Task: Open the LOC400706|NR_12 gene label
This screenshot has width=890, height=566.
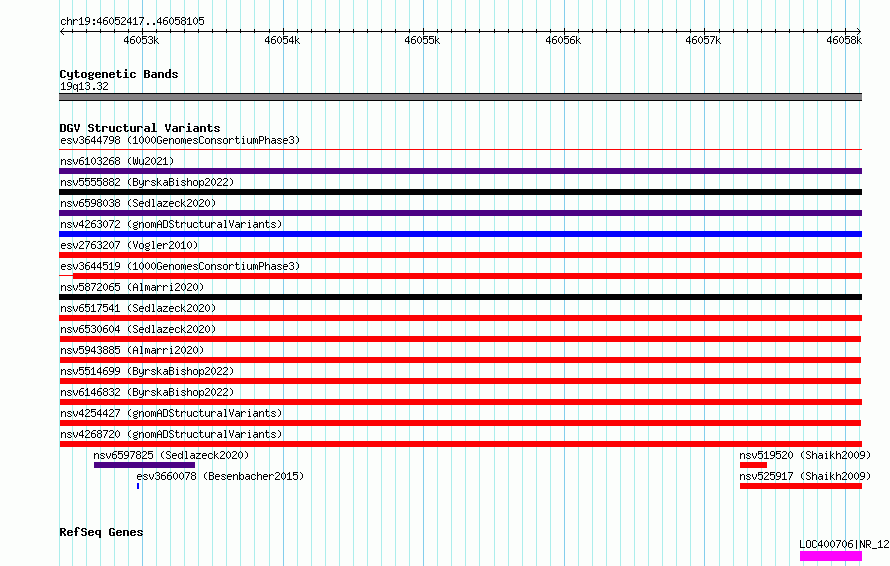Action: (844, 544)
